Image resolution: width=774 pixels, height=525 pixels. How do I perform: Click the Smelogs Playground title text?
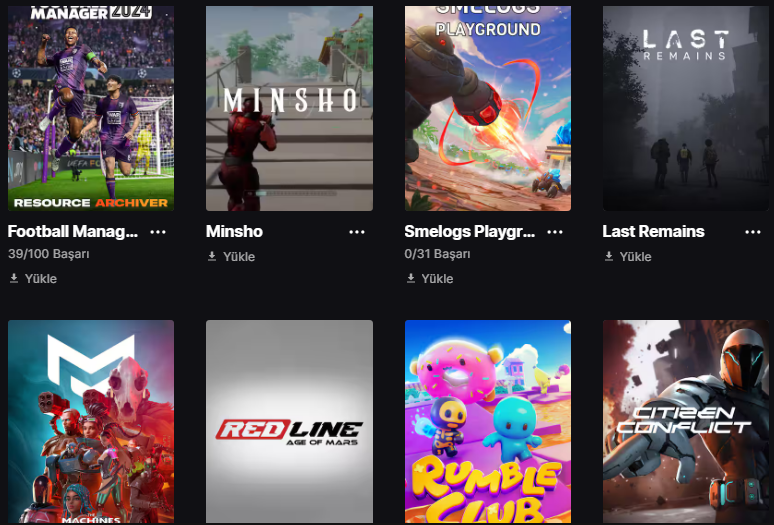click(469, 231)
